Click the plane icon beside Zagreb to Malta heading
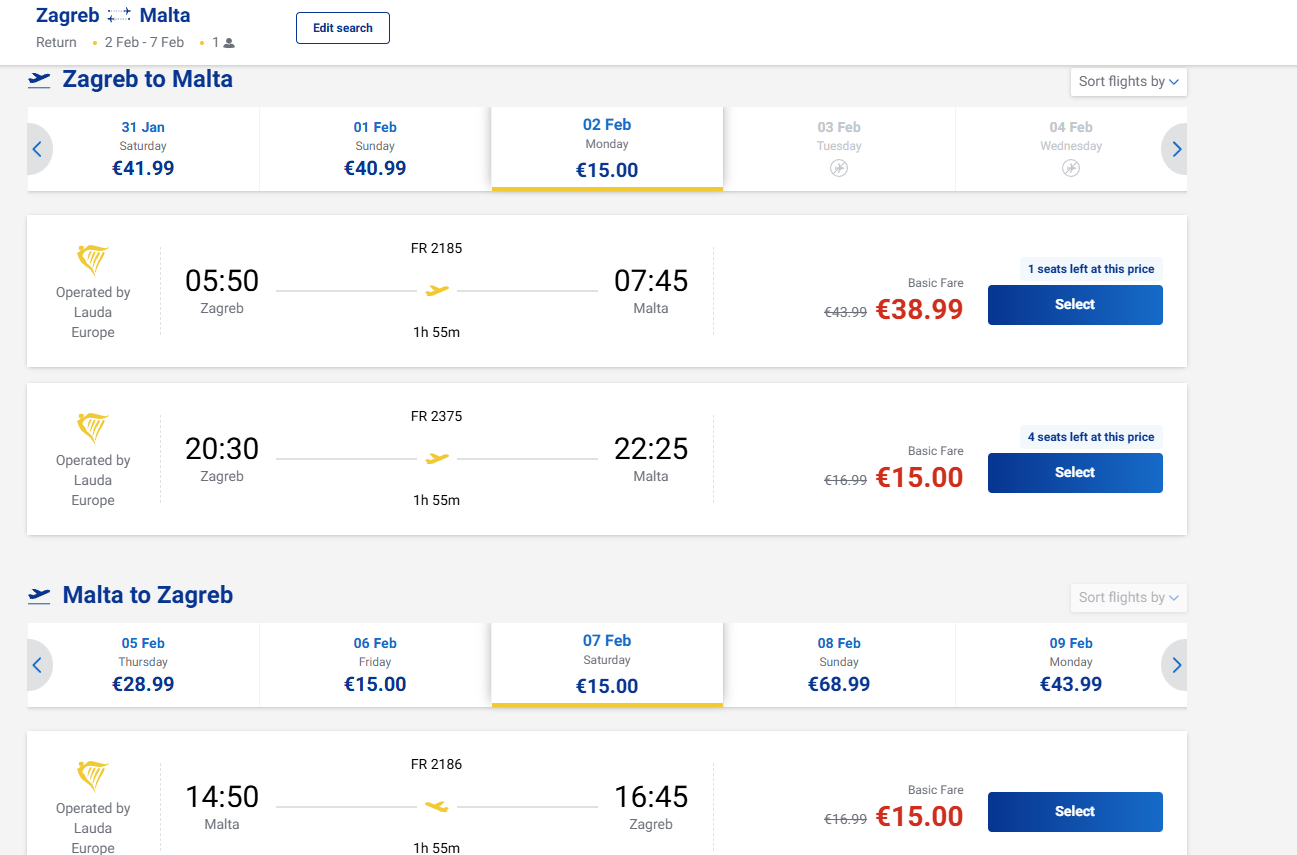This screenshot has width=1297, height=855. (x=39, y=80)
